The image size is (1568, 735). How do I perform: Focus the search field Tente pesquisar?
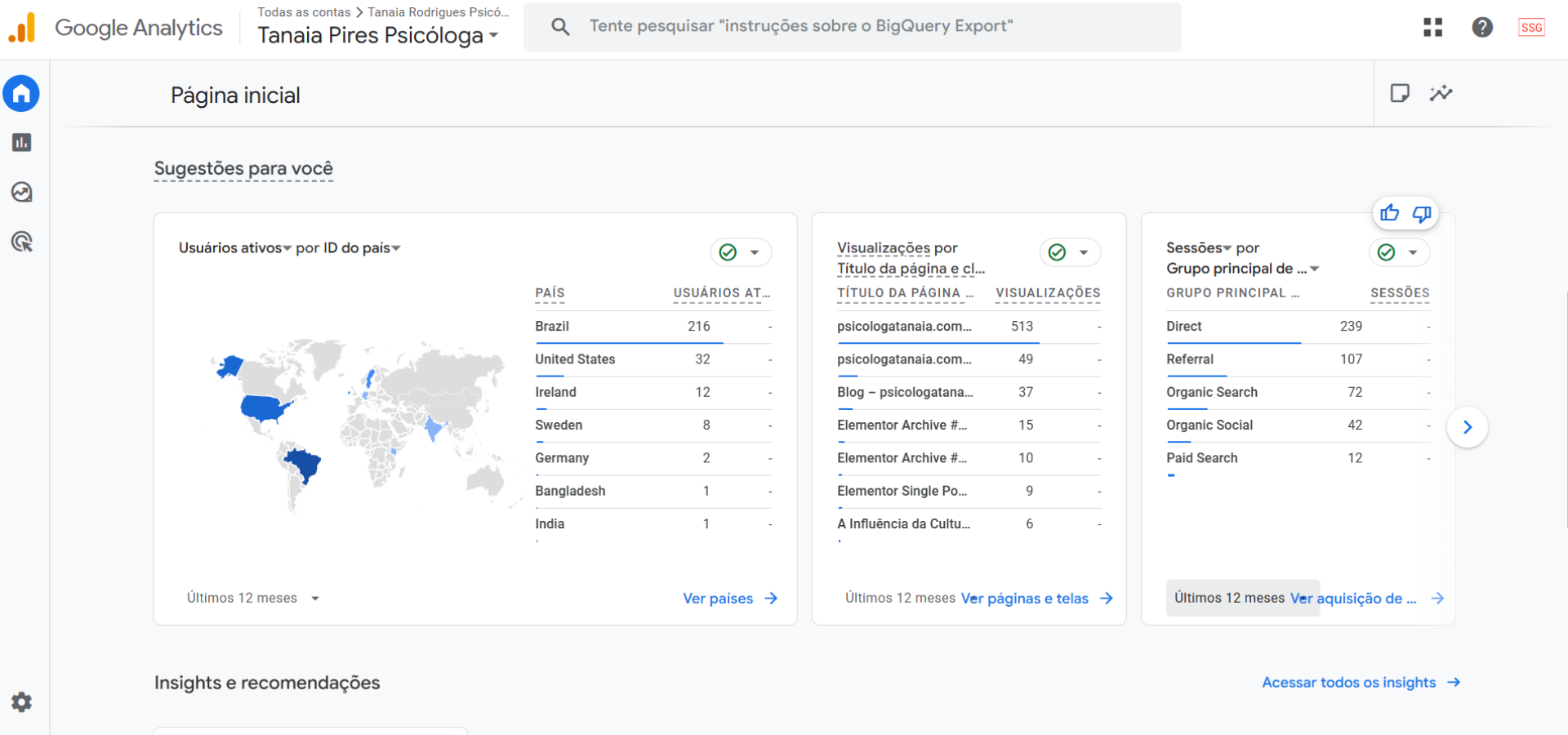[x=853, y=27]
